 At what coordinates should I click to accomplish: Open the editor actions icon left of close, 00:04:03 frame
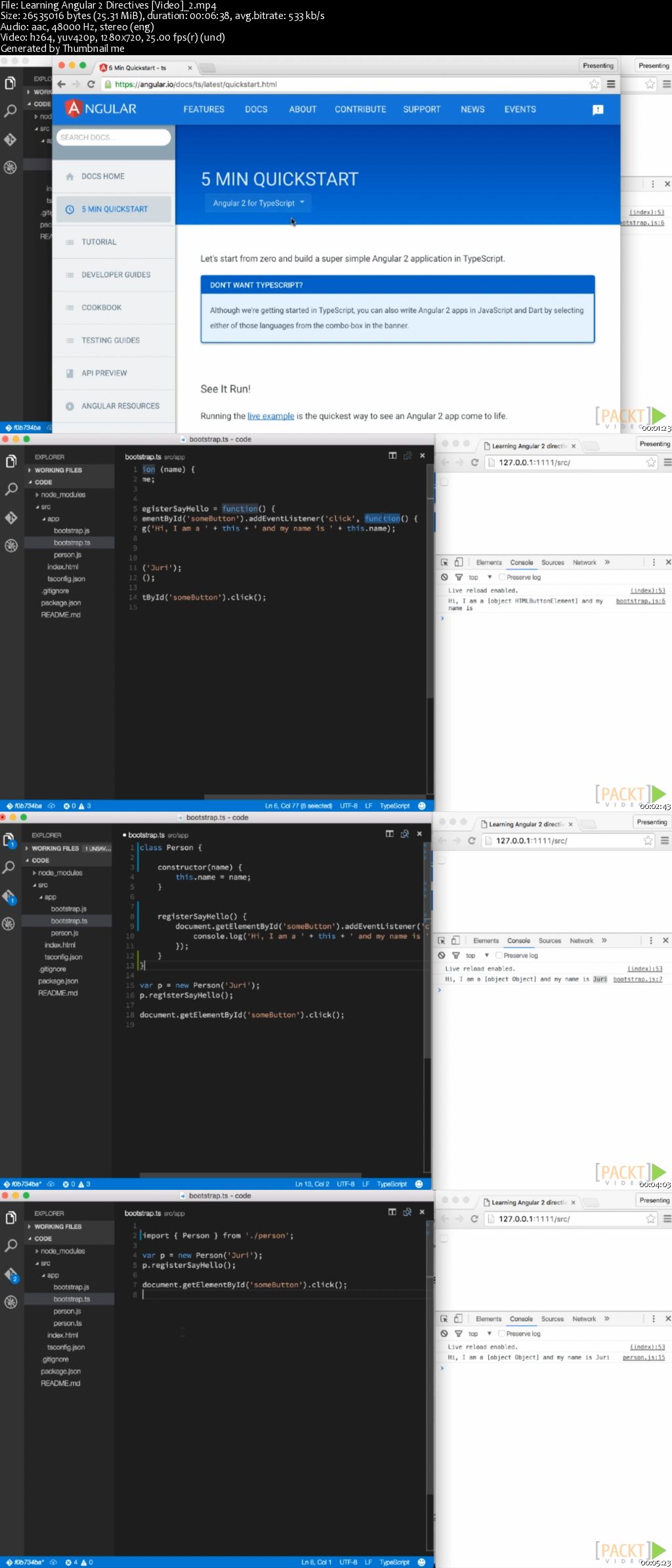click(x=405, y=834)
